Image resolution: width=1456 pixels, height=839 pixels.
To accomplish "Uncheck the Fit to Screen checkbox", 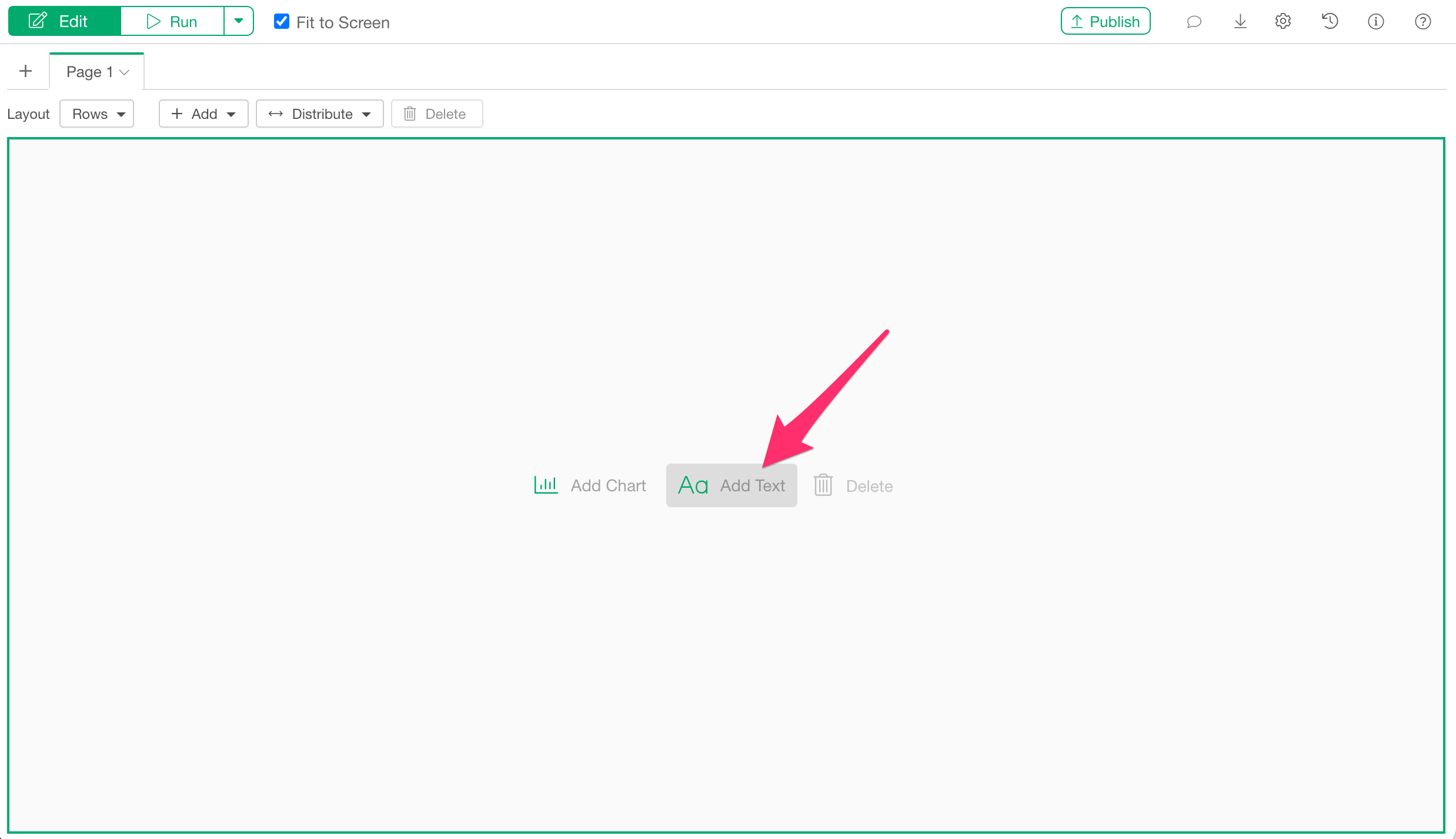I will [x=282, y=22].
